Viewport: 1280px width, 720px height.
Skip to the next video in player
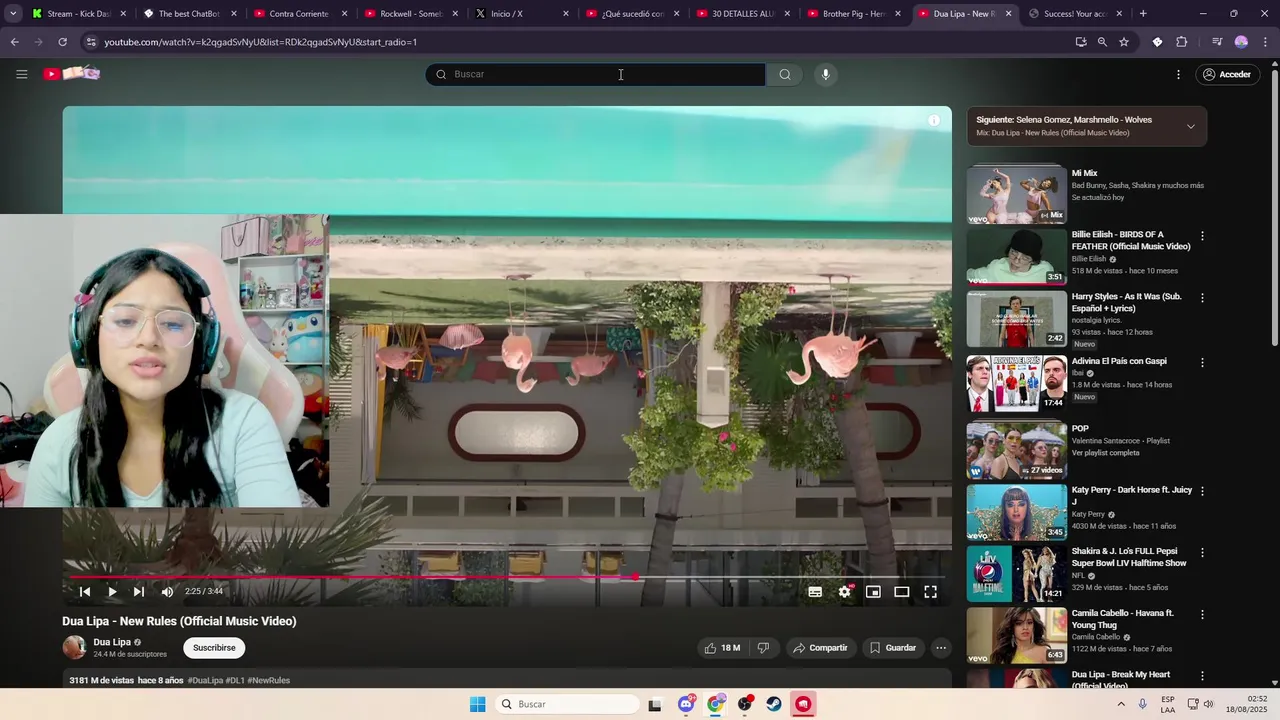[x=139, y=591]
